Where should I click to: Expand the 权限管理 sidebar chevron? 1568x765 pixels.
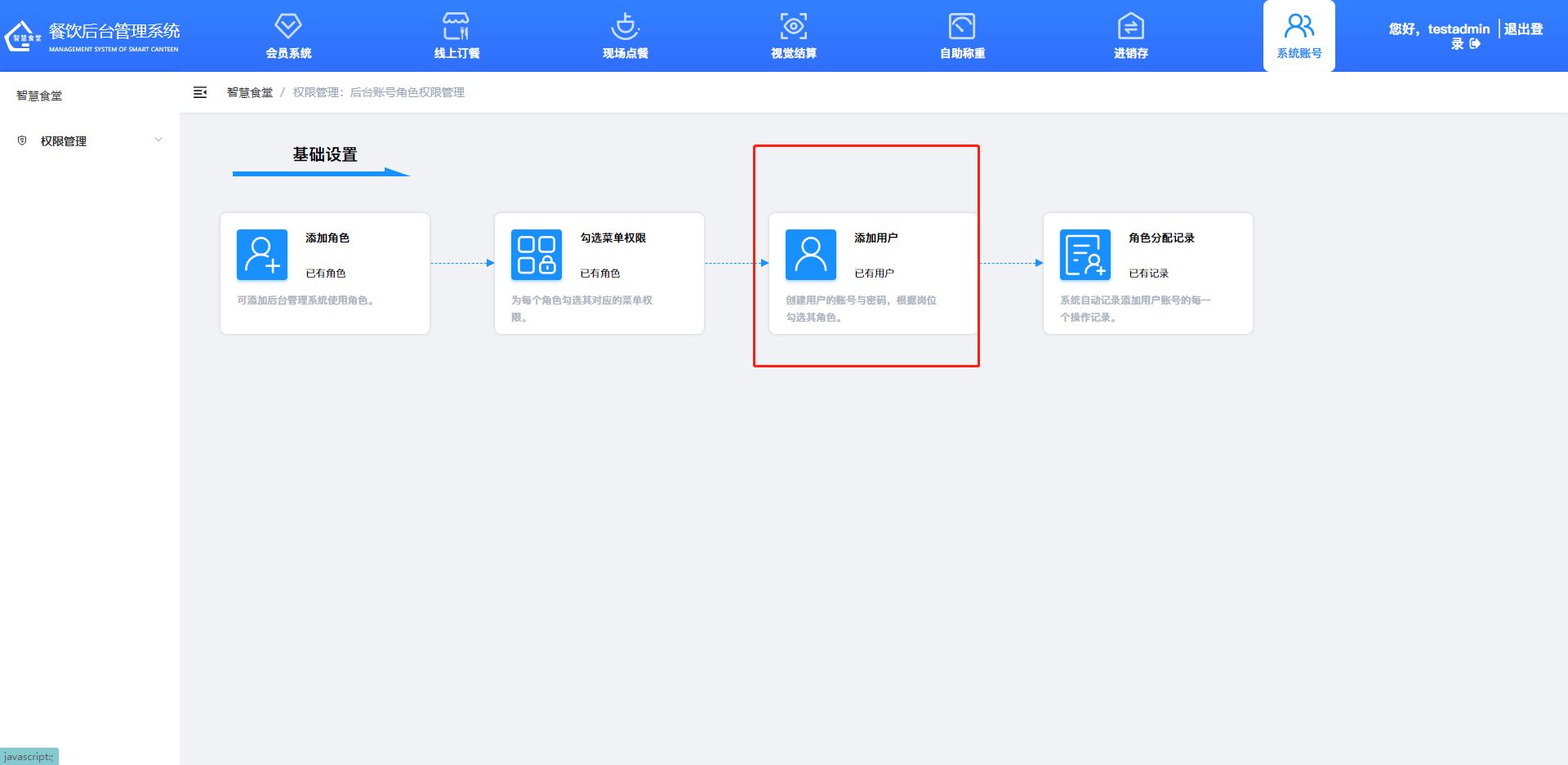pyautogui.click(x=158, y=140)
